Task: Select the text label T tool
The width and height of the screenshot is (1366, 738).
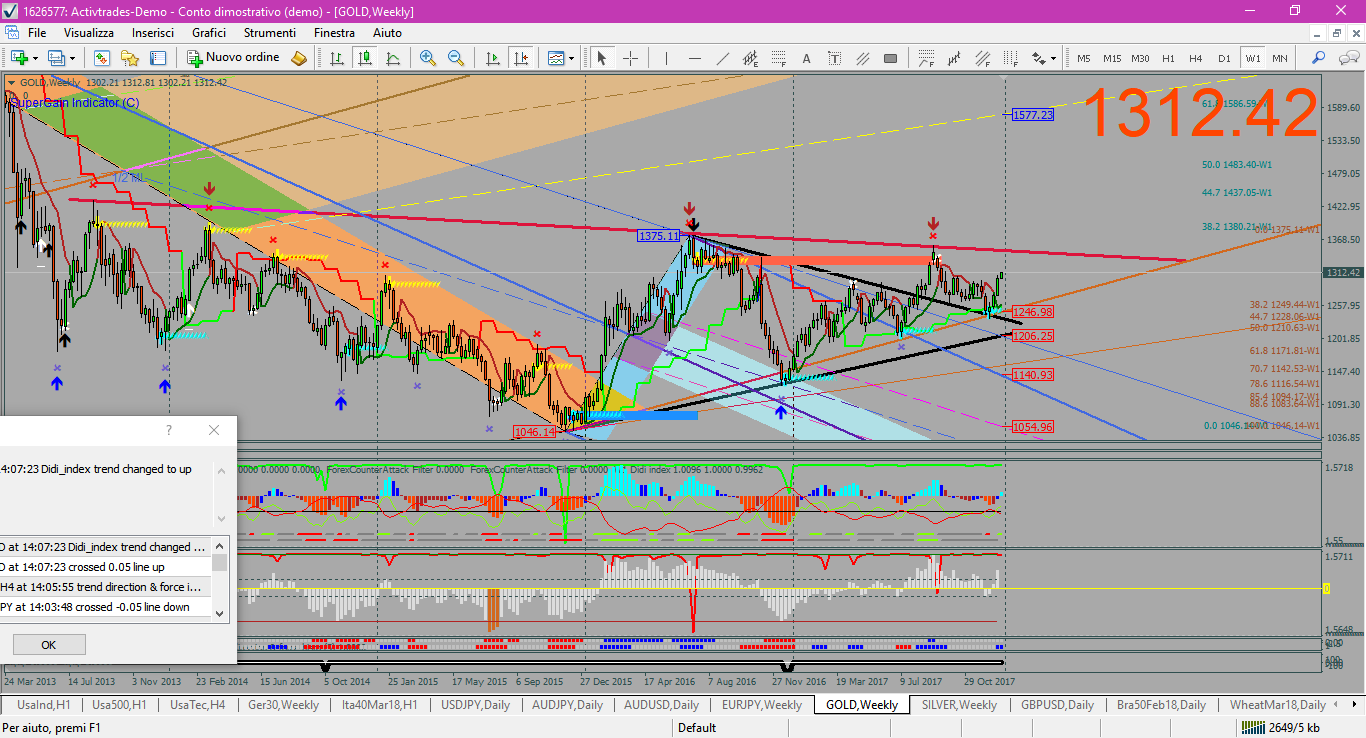Action: coord(835,58)
